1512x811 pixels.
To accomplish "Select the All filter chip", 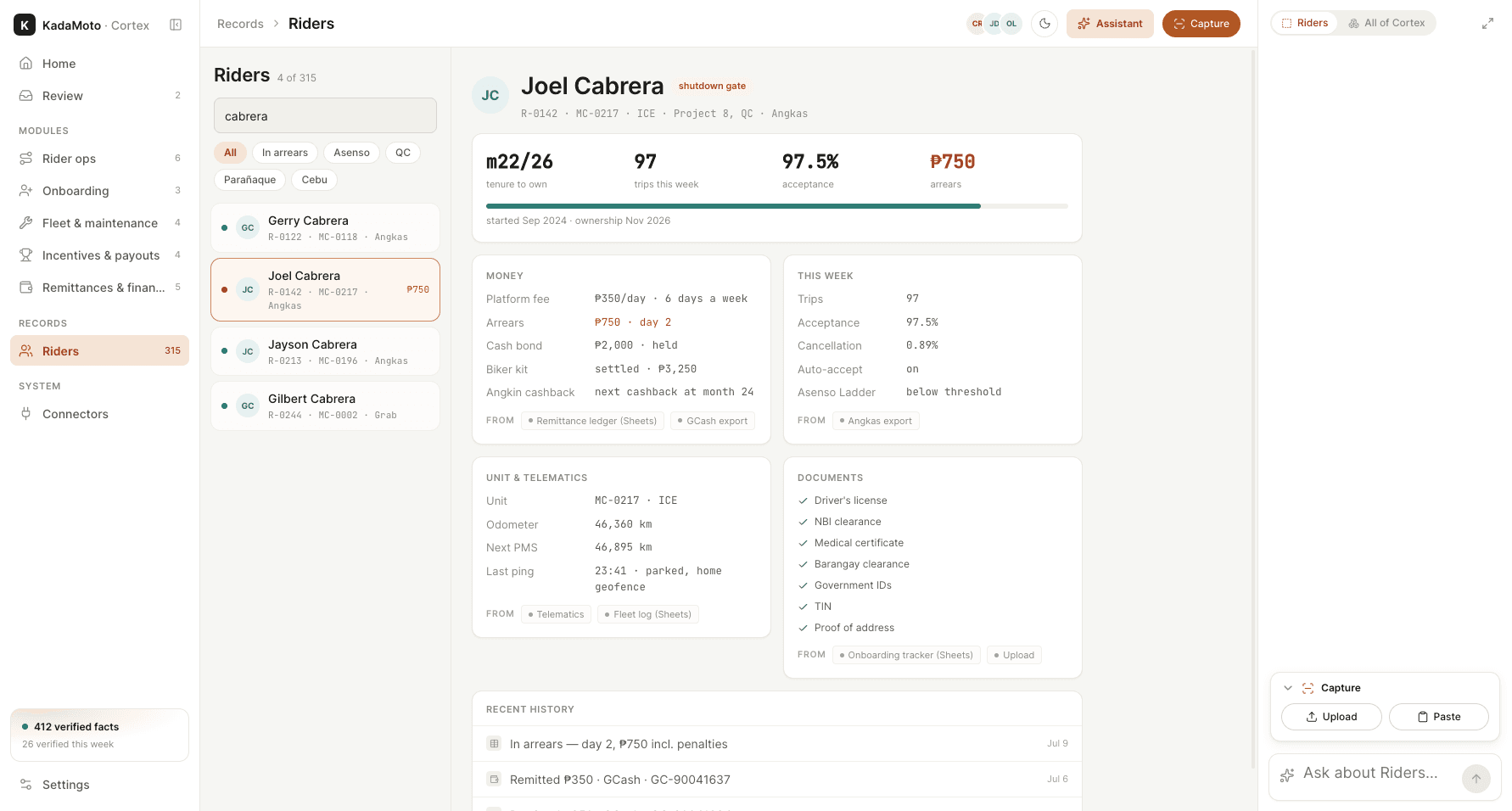I will (x=230, y=153).
